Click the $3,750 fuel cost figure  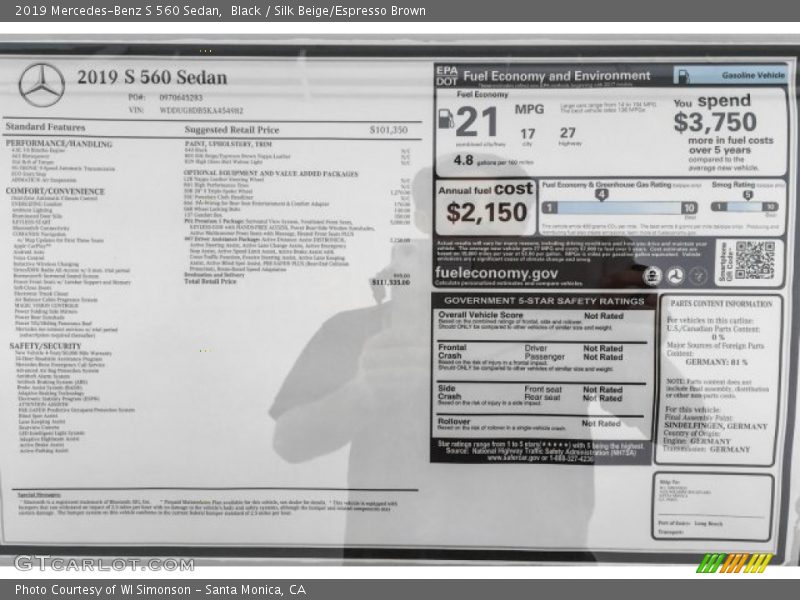715,122
